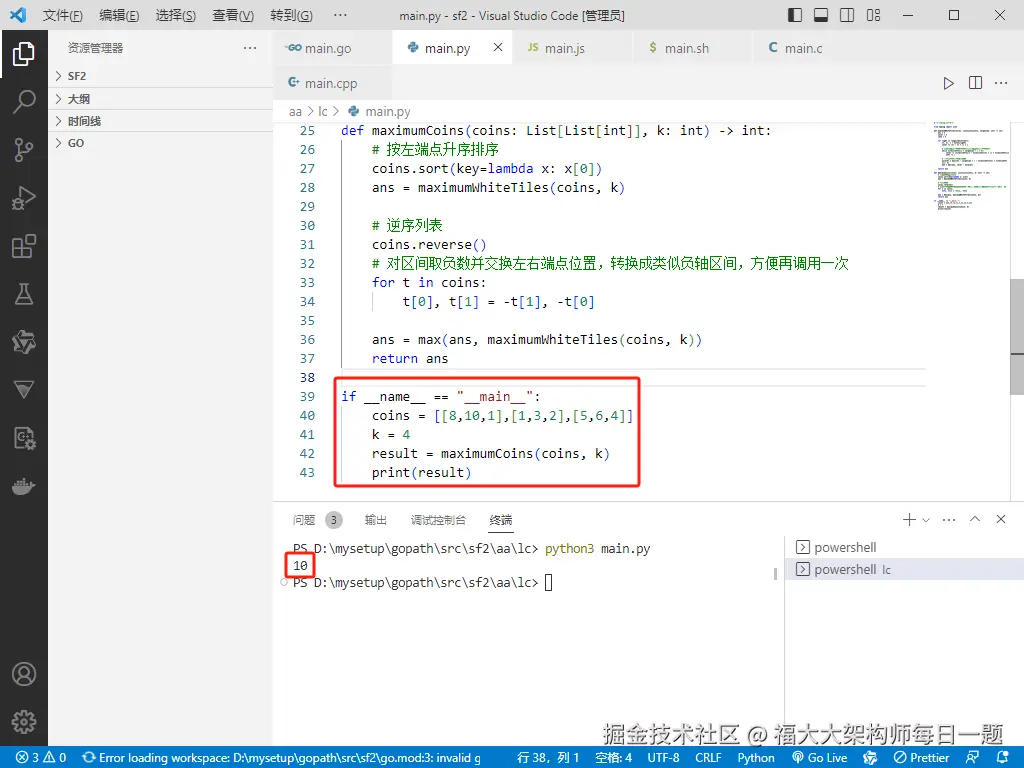Open the Search view in activity bar
Image resolution: width=1024 pixels, height=768 pixels.
pyautogui.click(x=24, y=102)
